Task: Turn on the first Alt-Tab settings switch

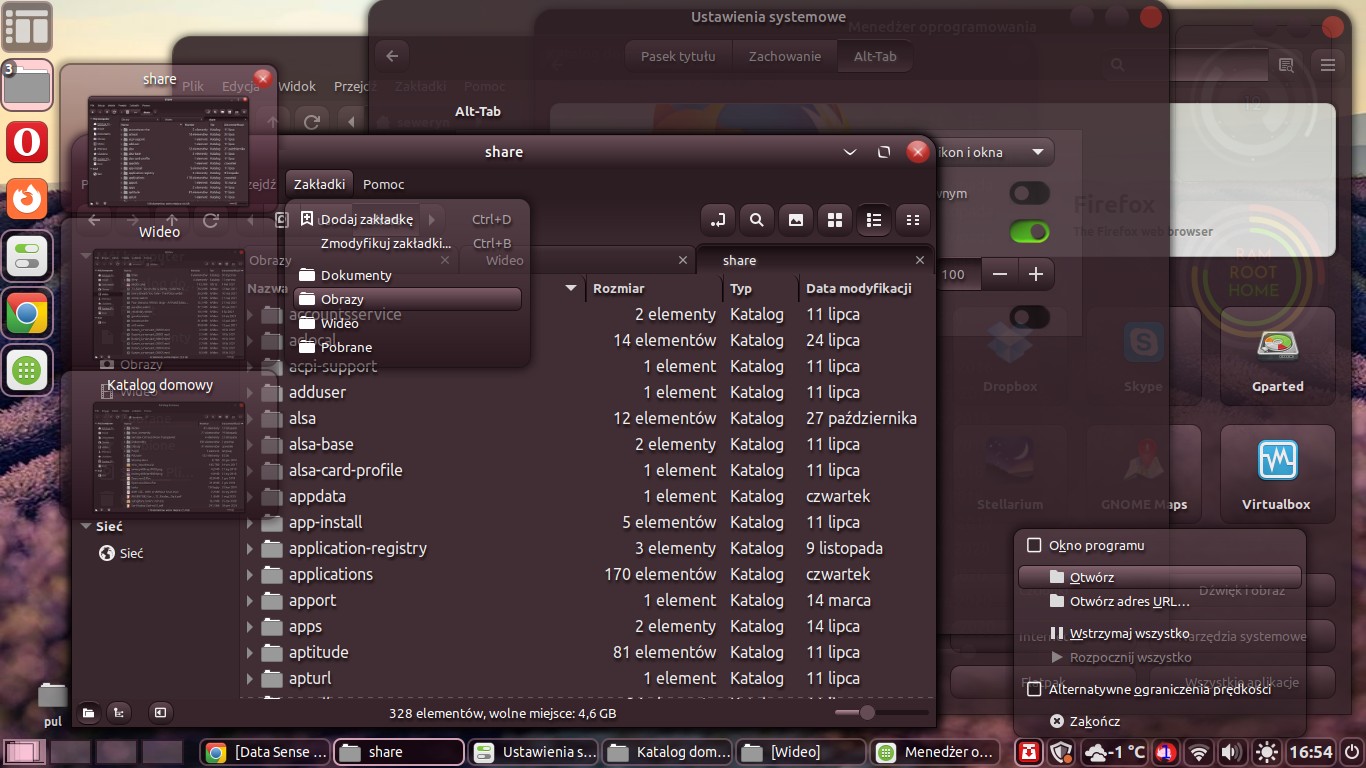Action: (1029, 193)
